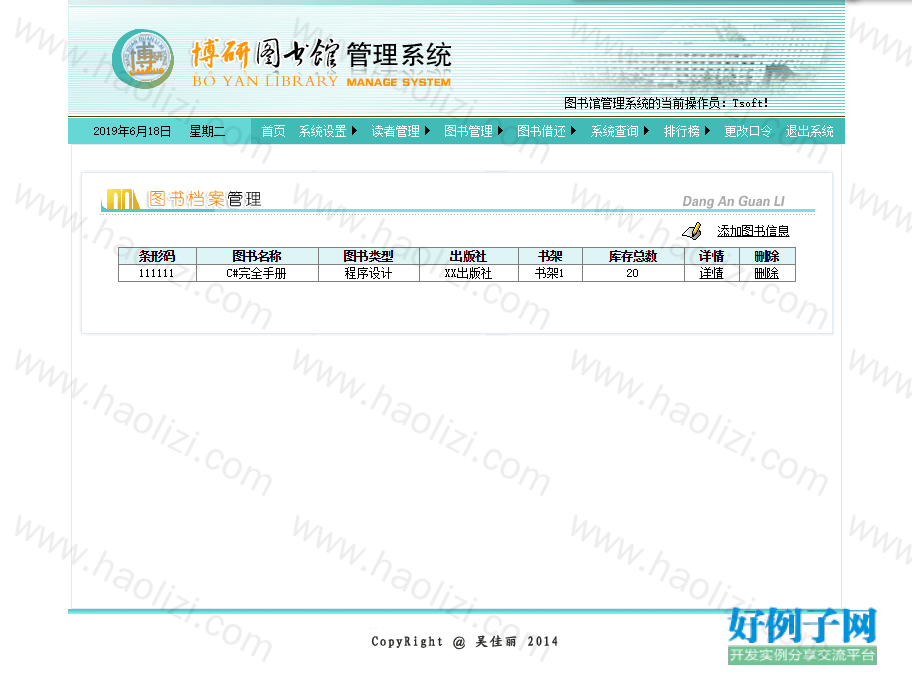Click the 出版社 column header
912x675 pixels.
(468, 256)
